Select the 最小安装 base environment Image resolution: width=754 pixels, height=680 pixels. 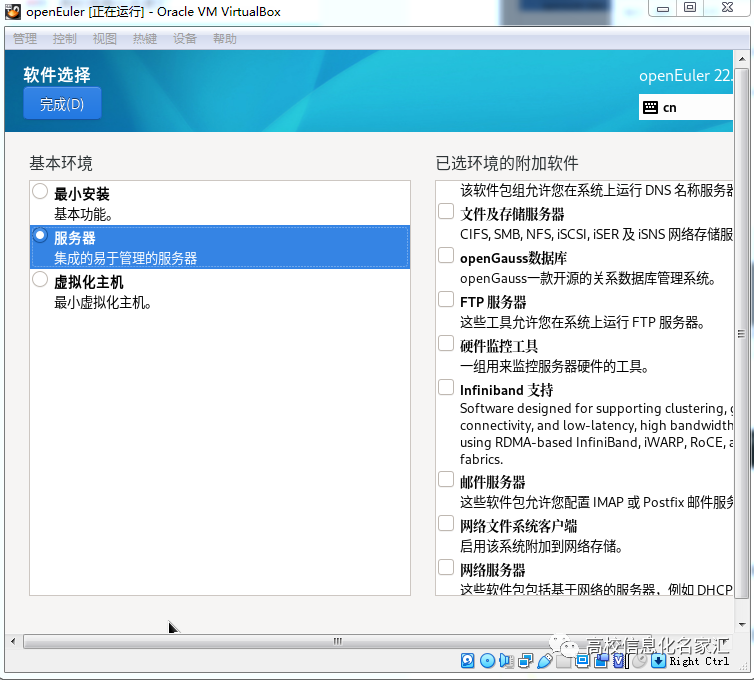220,203
